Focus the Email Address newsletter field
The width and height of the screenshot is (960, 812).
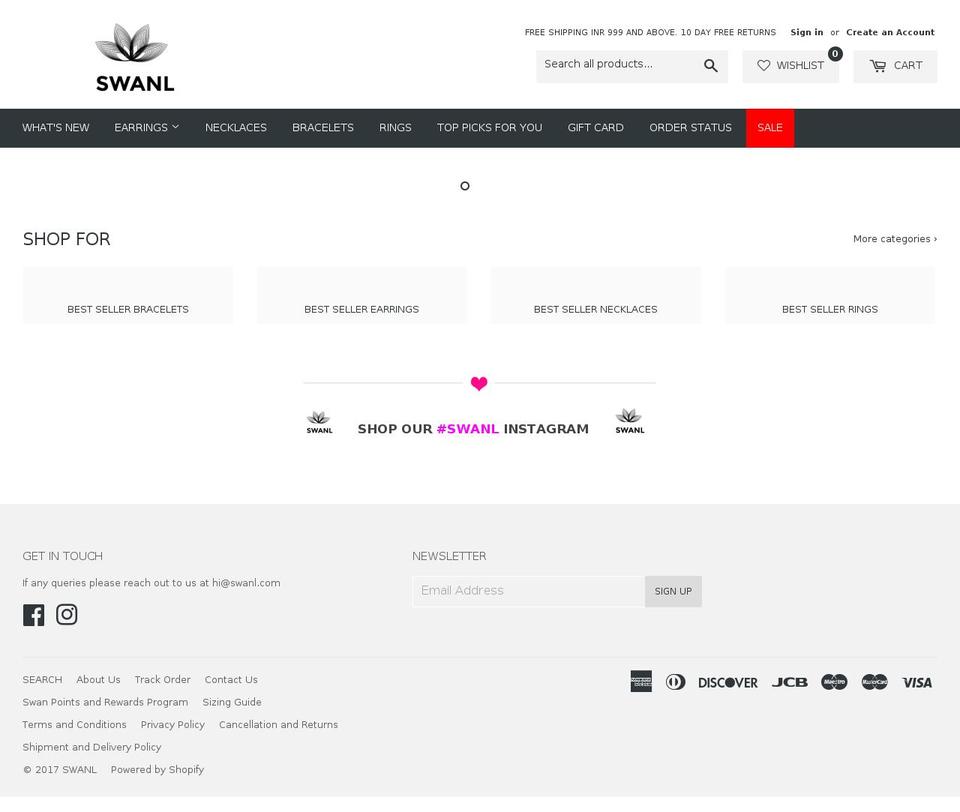(528, 591)
